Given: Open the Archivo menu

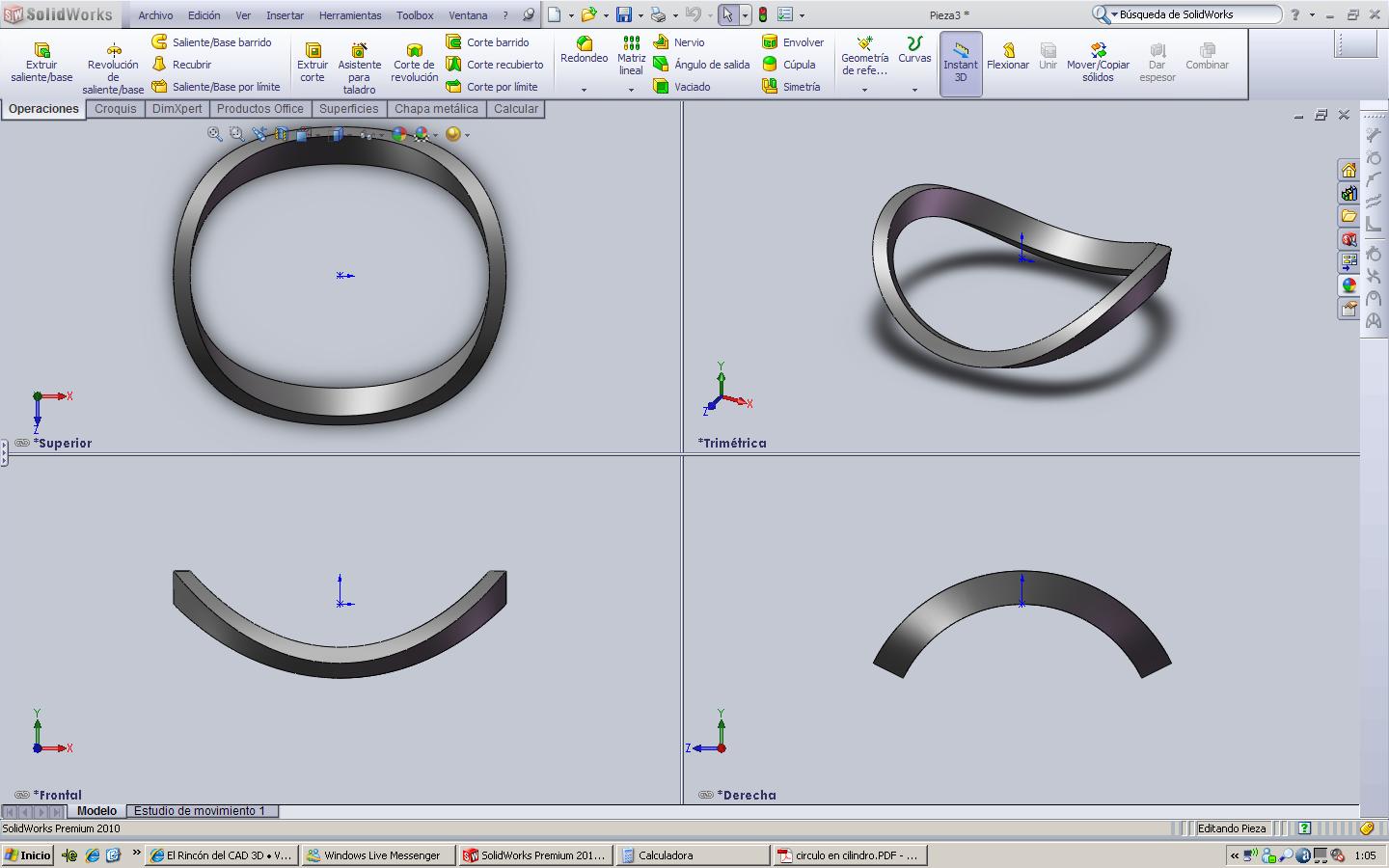Looking at the screenshot, I should click(x=155, y=15).
